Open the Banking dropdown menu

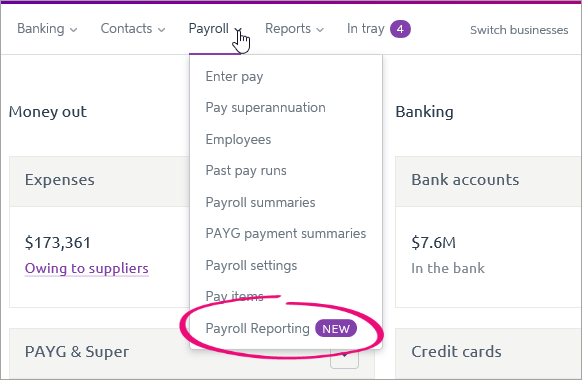coord(47,29)
